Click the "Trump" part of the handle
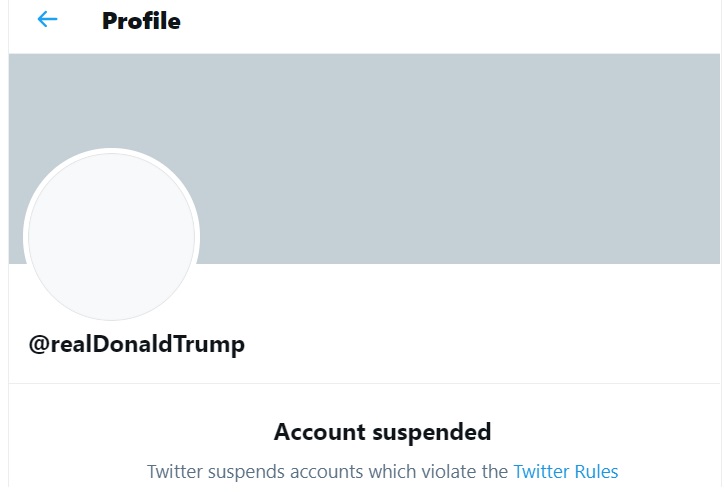724x494 pixels. 210,344
